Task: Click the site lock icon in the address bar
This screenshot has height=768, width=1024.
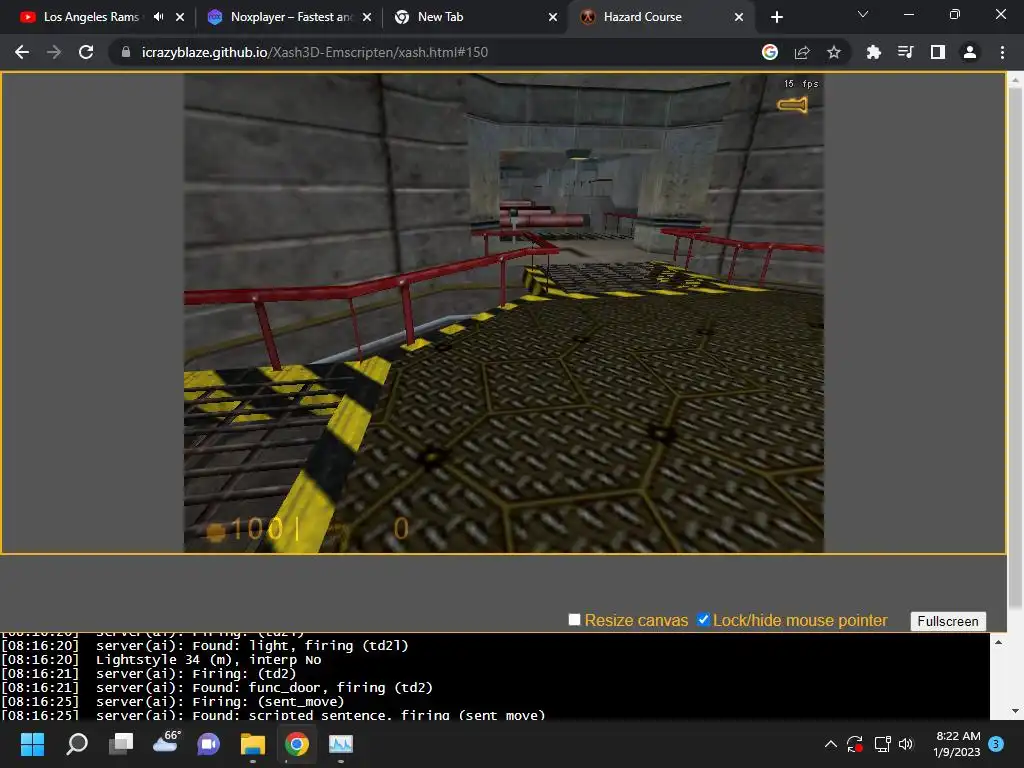Action: [x=126, y=52]
